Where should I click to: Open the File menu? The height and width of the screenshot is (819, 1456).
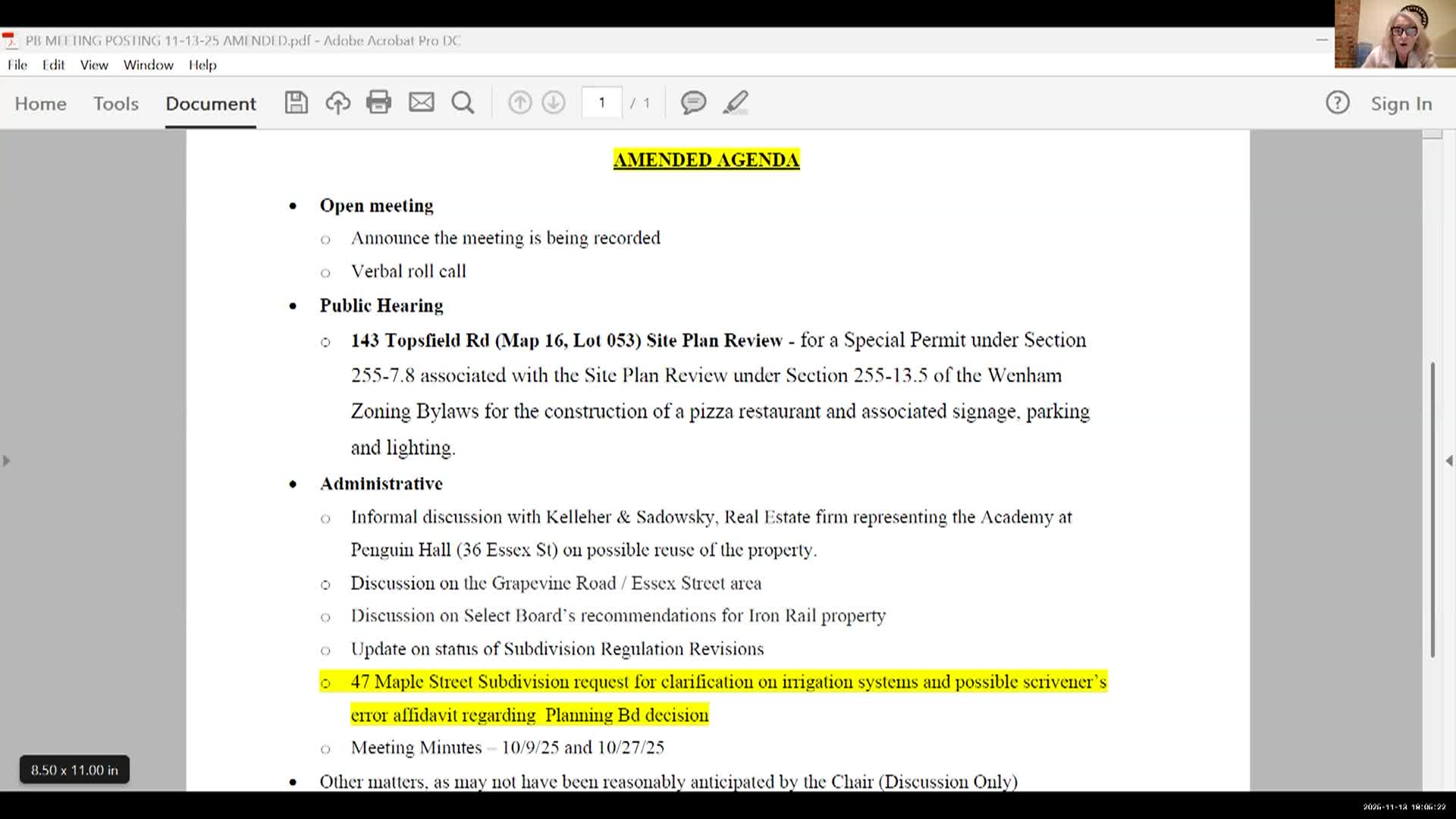[x=16, y=65]
